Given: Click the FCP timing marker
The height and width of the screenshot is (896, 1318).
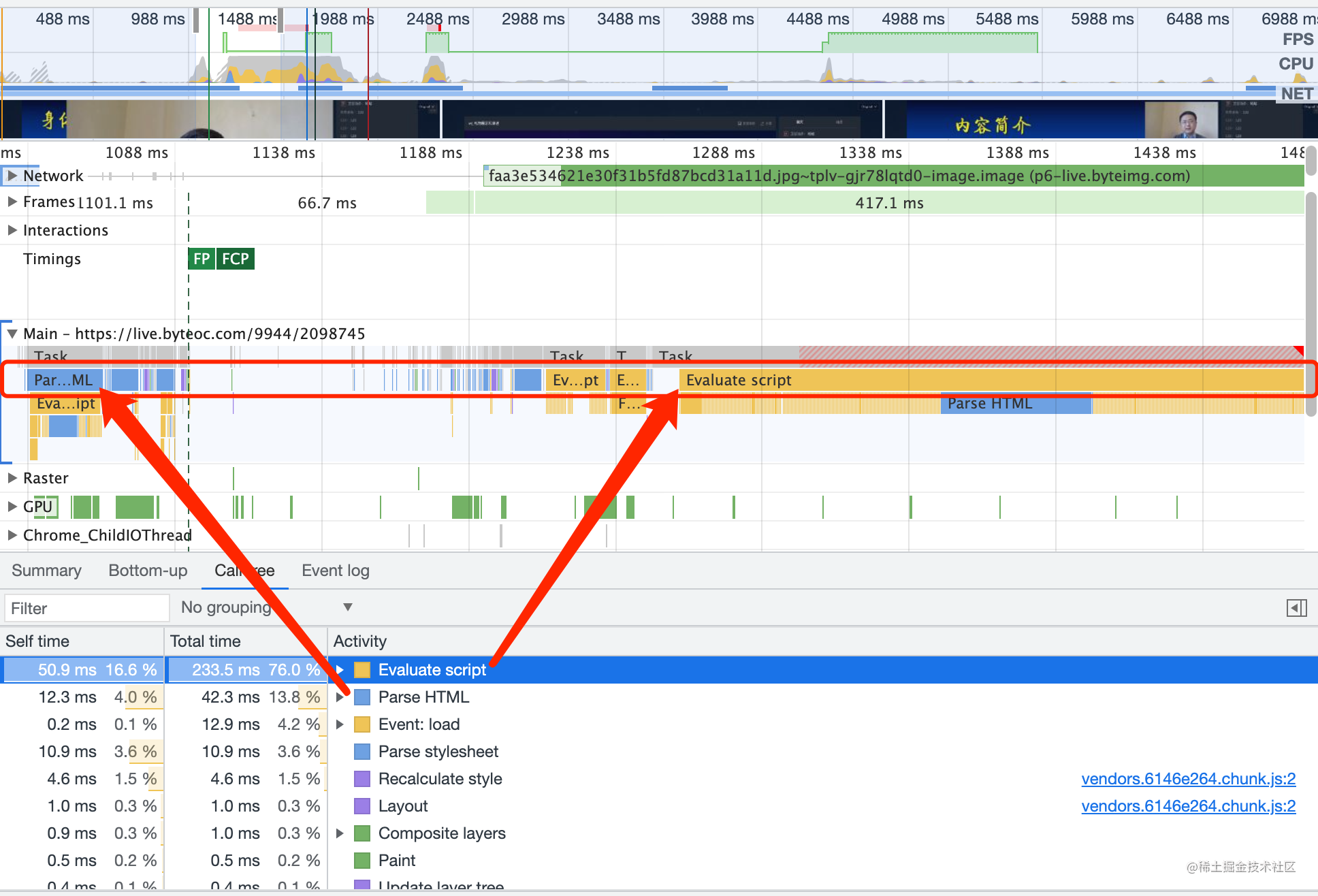Looking at the screenshot, I should coord(236,259).
